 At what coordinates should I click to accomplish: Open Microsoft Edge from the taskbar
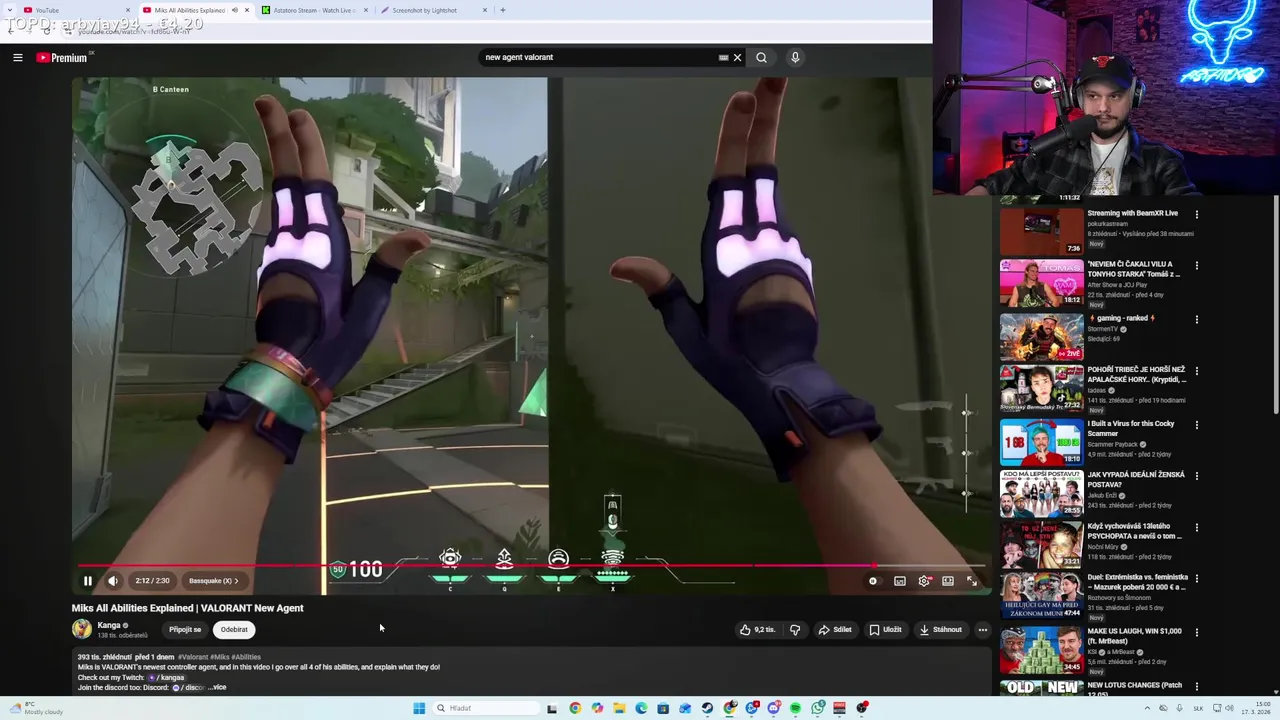click(641, 708)
